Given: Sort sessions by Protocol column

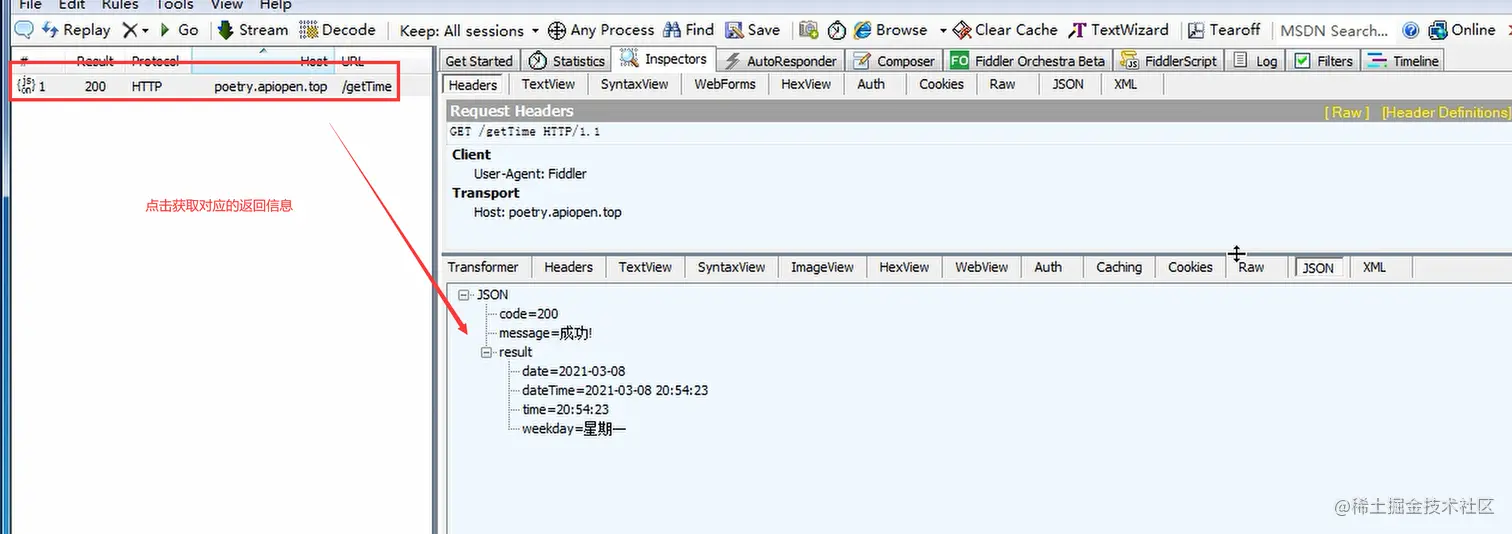Looking at the screenshot, I should [x=155, y=62].
